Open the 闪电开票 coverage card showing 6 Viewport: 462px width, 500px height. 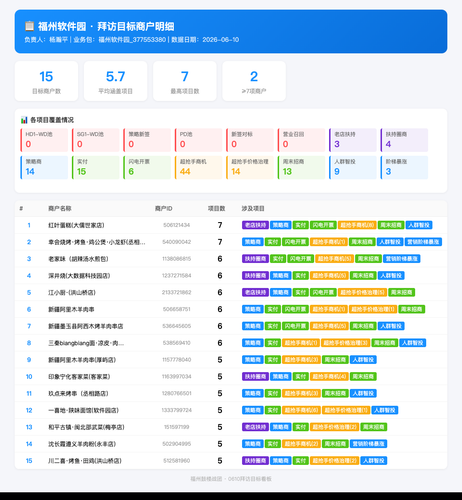[x=147, y=168]
